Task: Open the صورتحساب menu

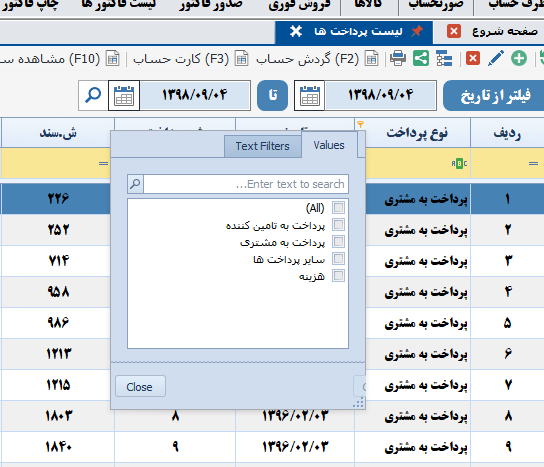Action: click(x=436, y=5)
